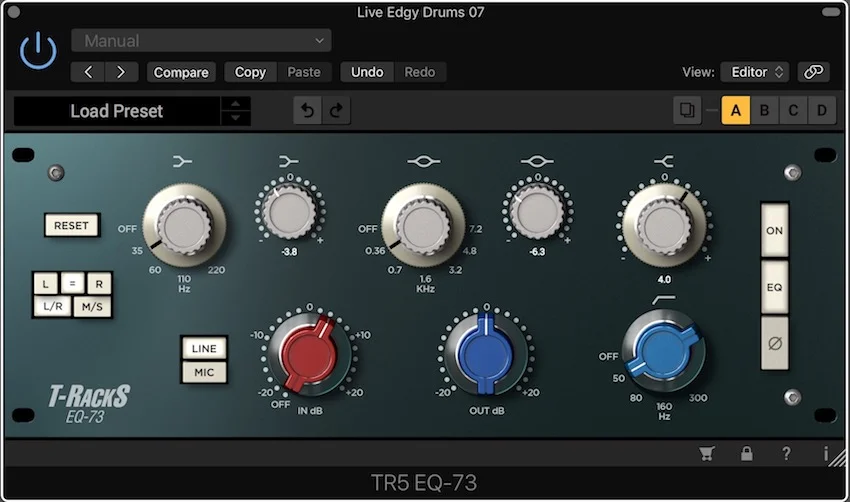Go to next preset arrow

click(121, 72)
